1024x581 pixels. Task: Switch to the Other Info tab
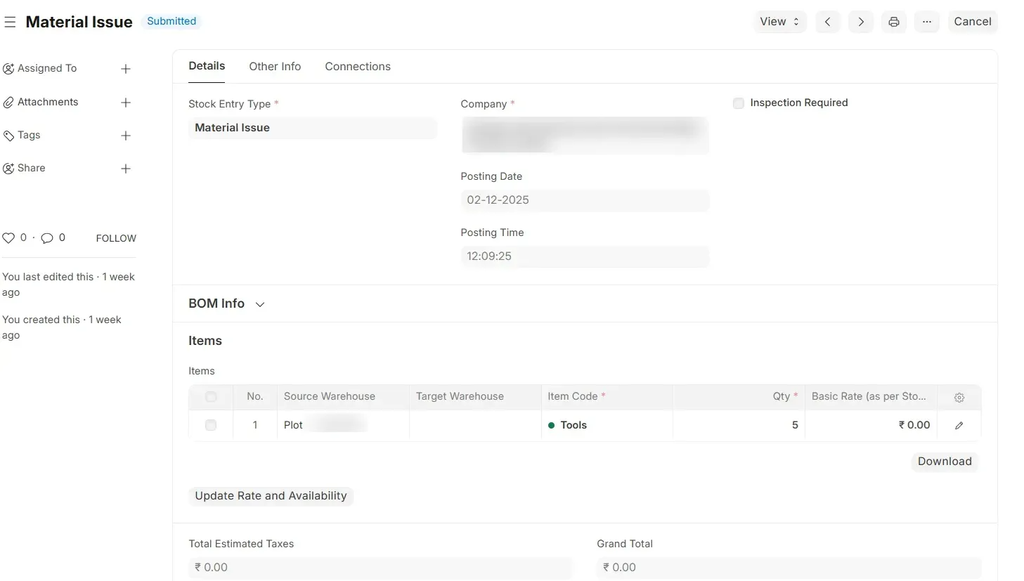point(275,67)
